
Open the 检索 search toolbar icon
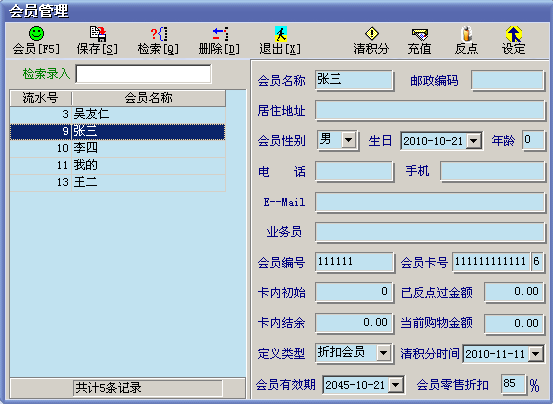tap(159, 34)
